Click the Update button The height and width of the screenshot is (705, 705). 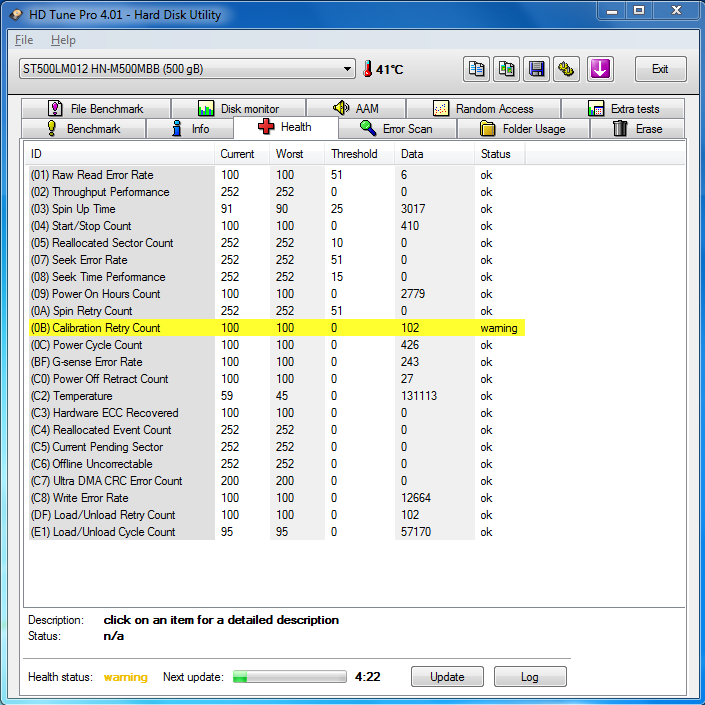point(447,677)
